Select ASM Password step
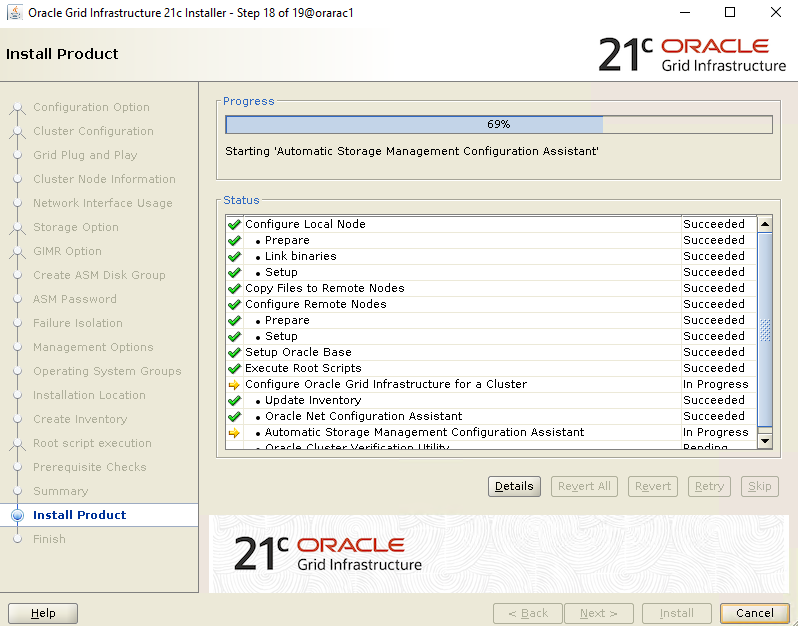 pos(75,299)
